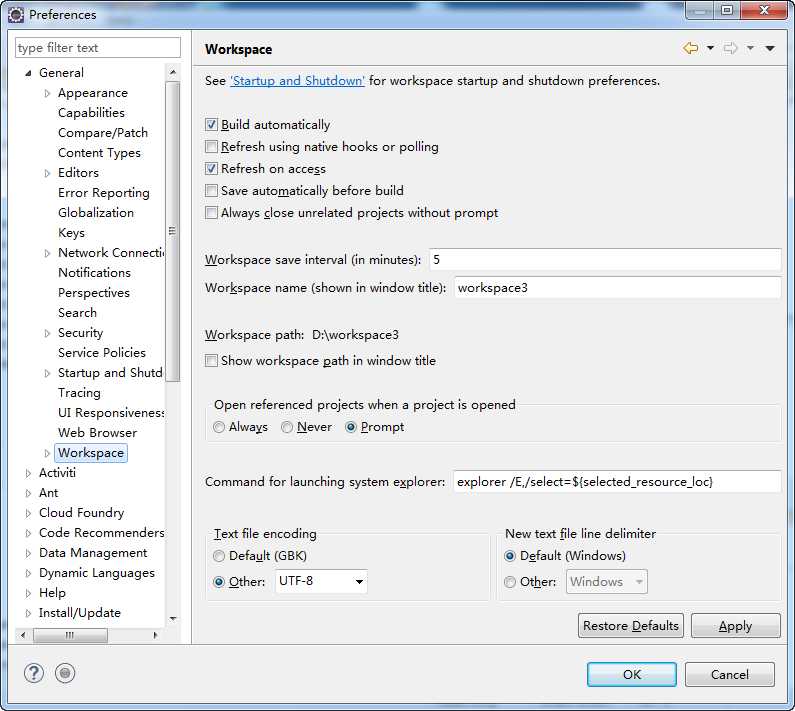This screenshot has height=711, width=795.
Task: Open the preferences view menu triangle
Action: 770,49
